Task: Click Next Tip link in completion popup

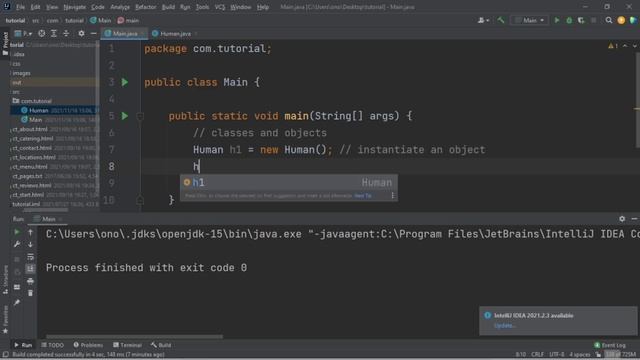Action: click(363, 196)
